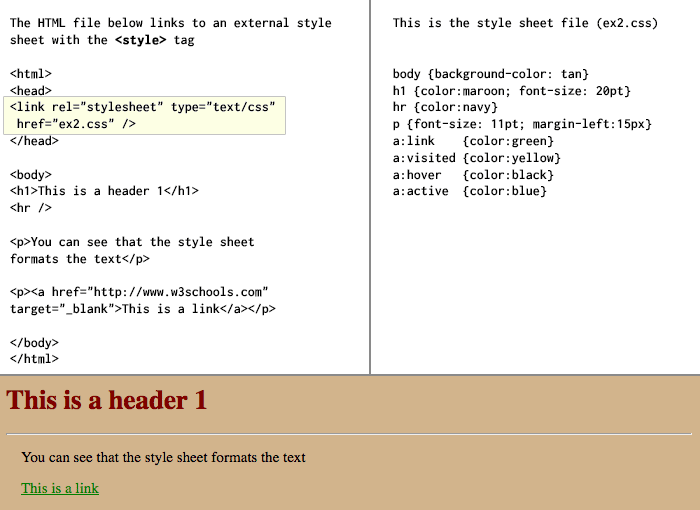Click the a:visited {color:yellow} rule
Image resolution: width=700 pixels, height=510 pixels.
click(477, 158)
